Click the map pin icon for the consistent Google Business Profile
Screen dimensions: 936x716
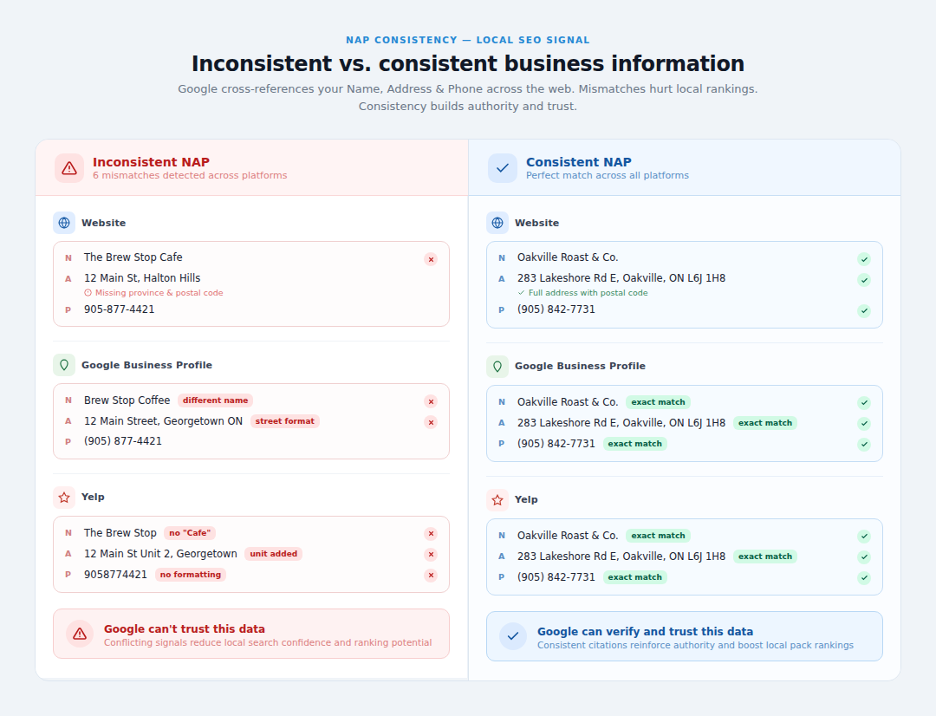click(x=498, y=366)
